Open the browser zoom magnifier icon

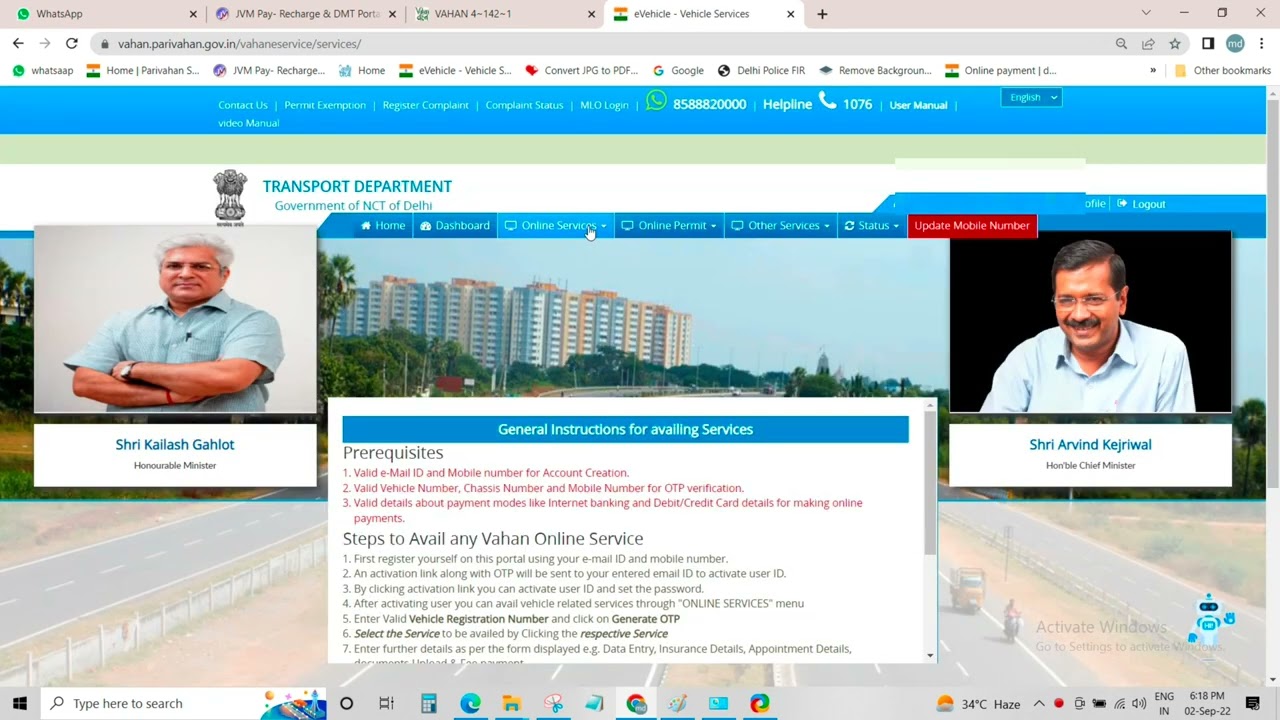click(x=1121, y=44)
